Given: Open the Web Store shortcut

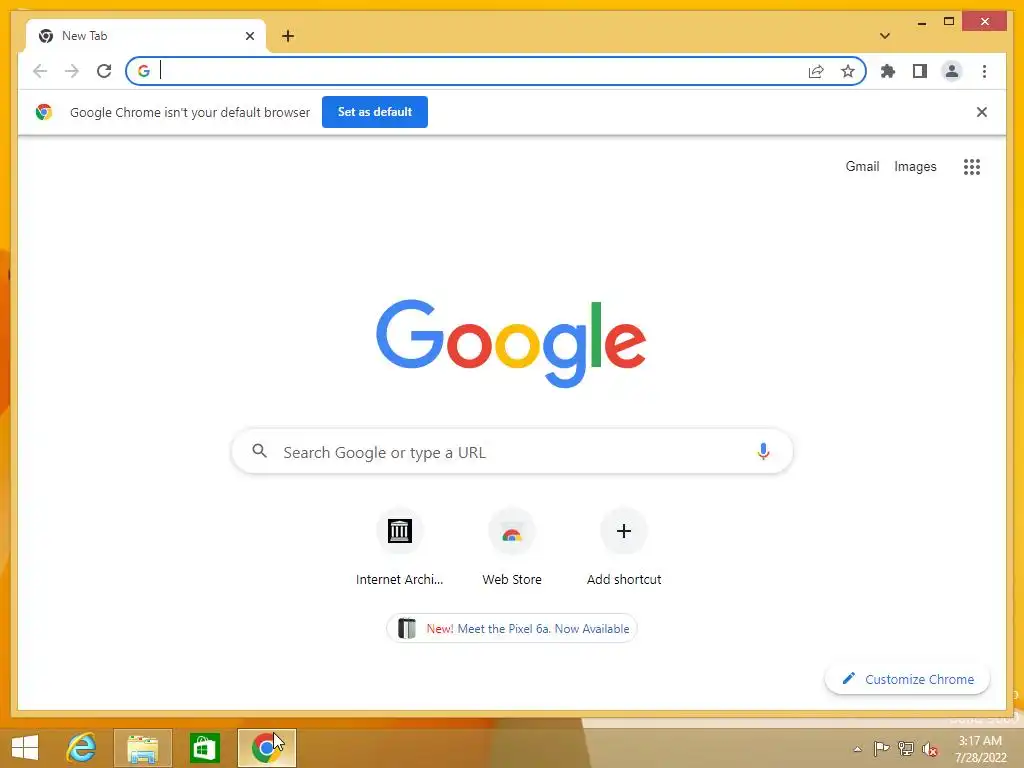Looking at the screenshot, I should tap(512, 547).
